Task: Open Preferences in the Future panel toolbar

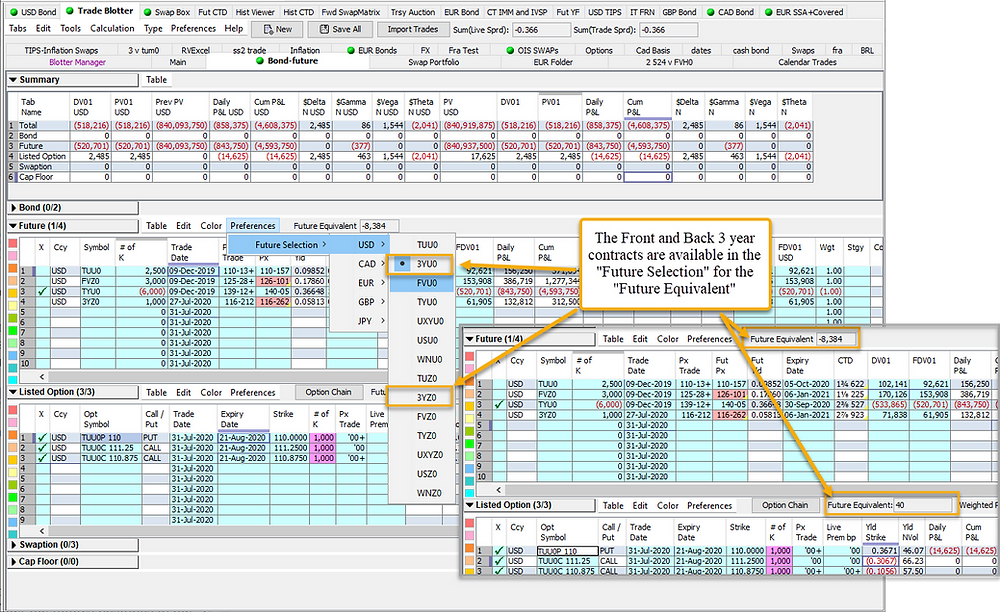Action: click(x=253, y=226)
